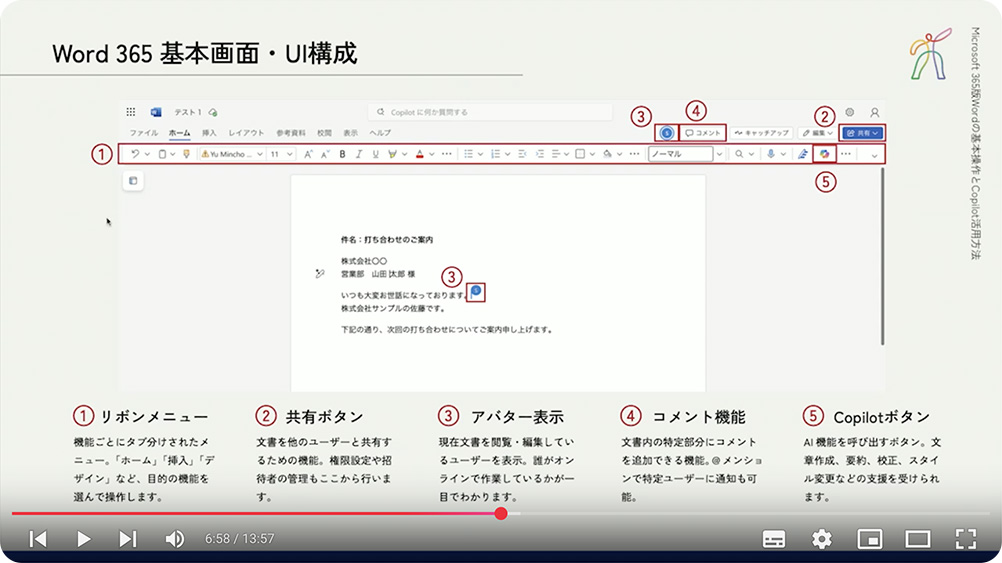
Task: Open the Editor pen icon
Action: 803,154
